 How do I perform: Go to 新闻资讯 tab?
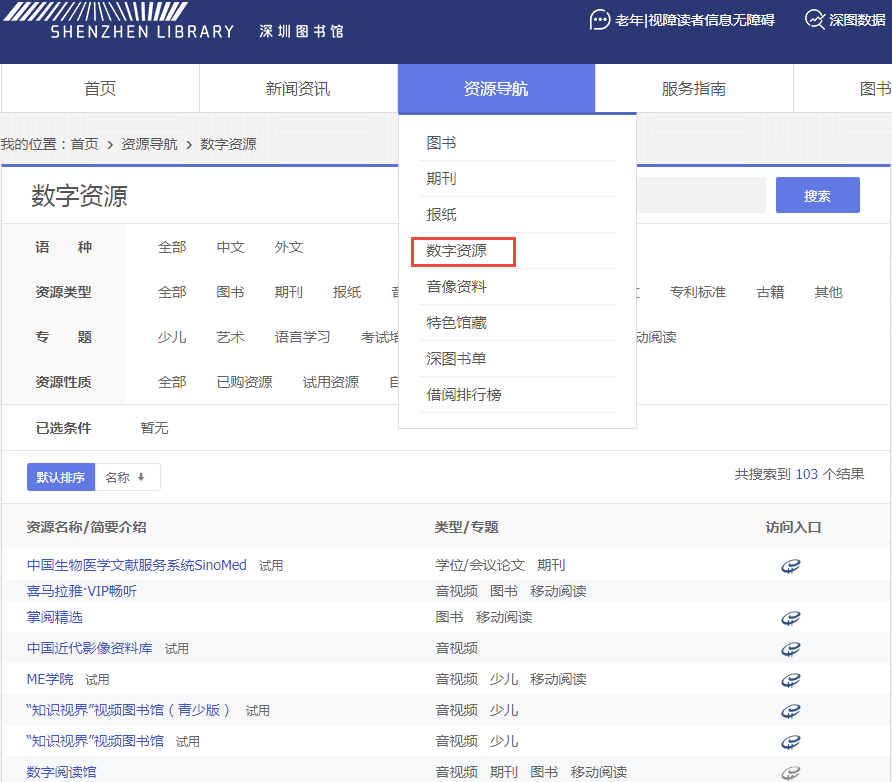[298, 89]
